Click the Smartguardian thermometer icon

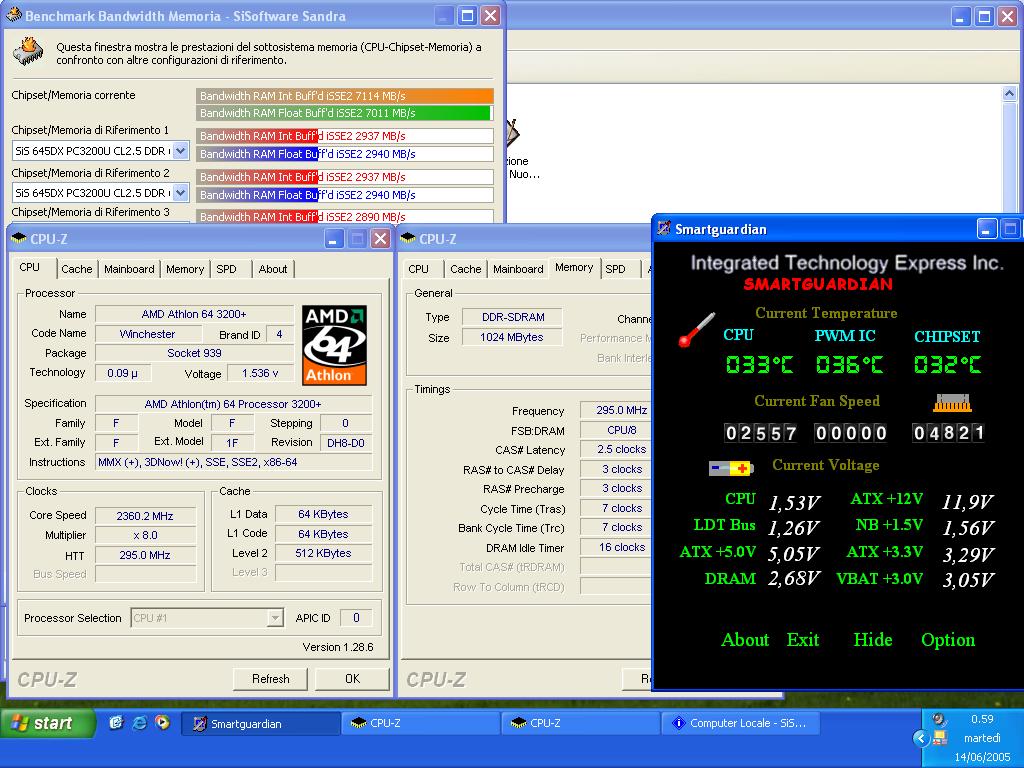coord(696,330)
